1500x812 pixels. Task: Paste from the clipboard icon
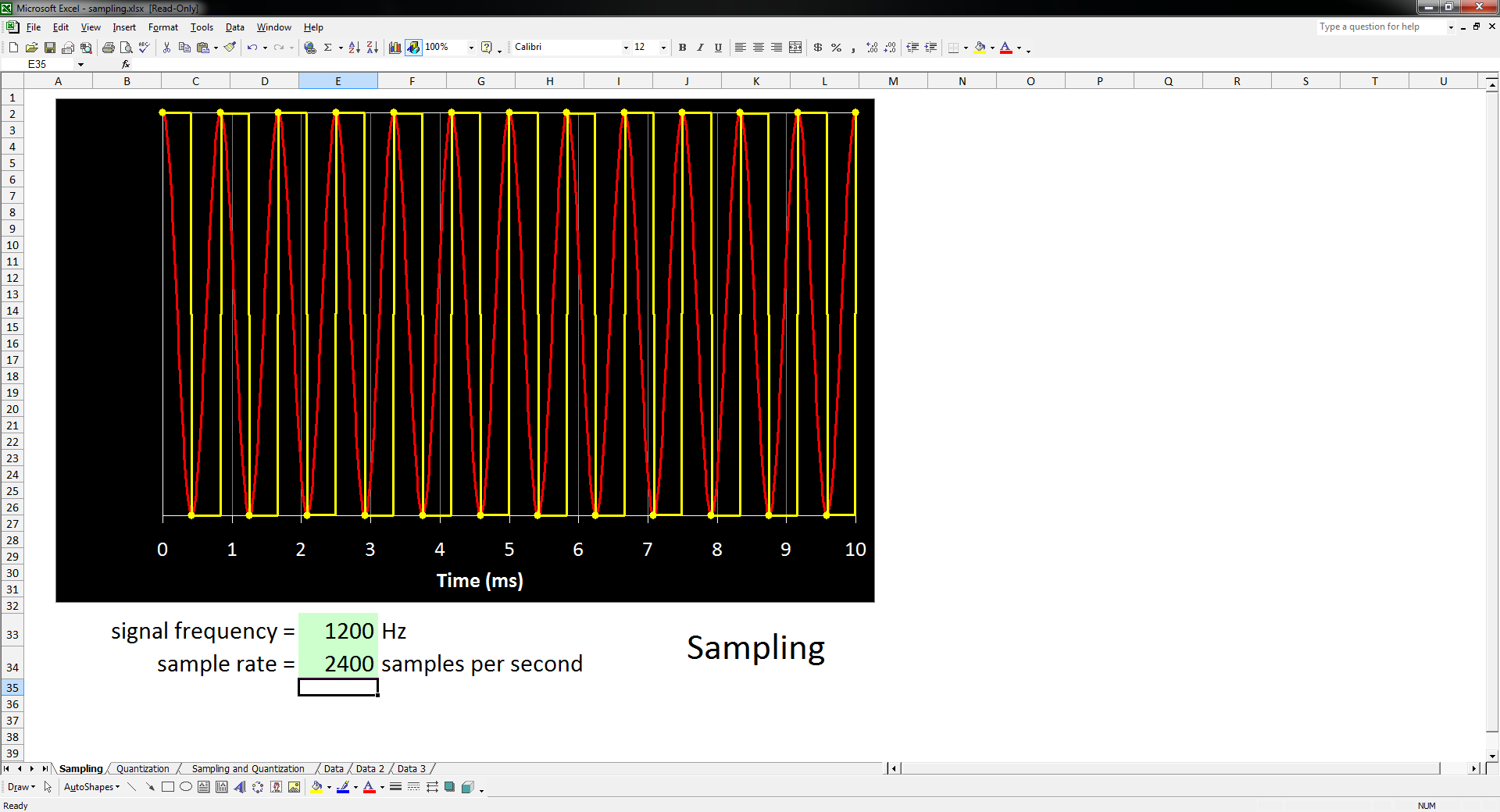coord(203,48)
